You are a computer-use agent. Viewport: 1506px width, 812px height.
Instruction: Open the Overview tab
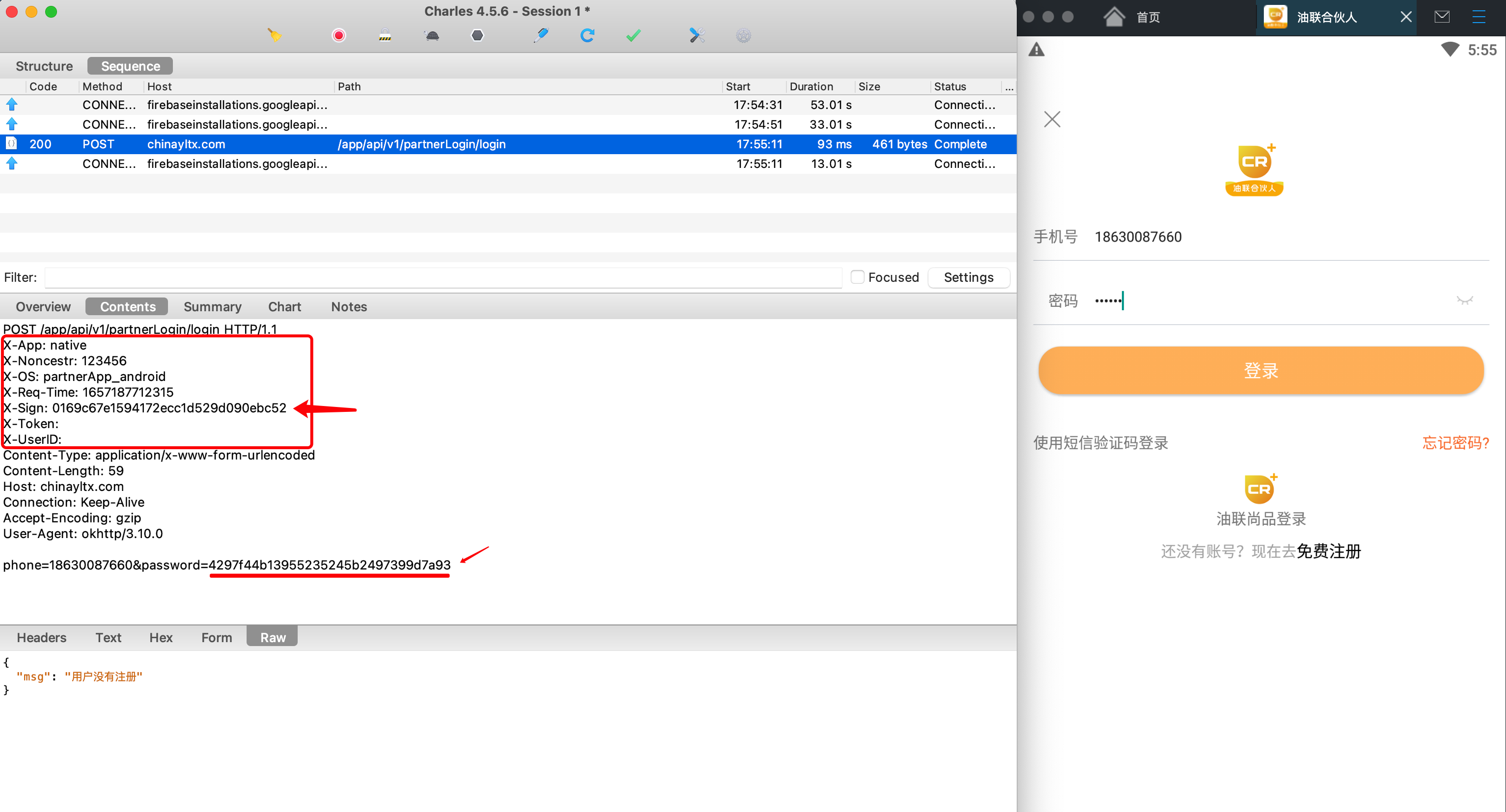coord(43,307)
